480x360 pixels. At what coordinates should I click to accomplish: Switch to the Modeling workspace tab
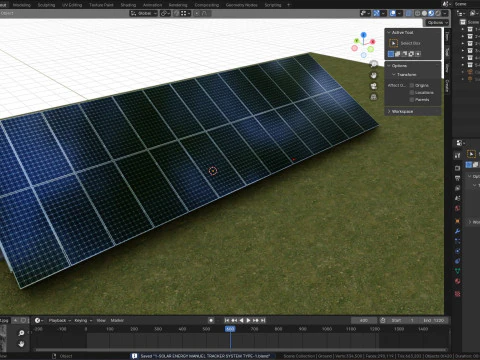coord(21,5)
